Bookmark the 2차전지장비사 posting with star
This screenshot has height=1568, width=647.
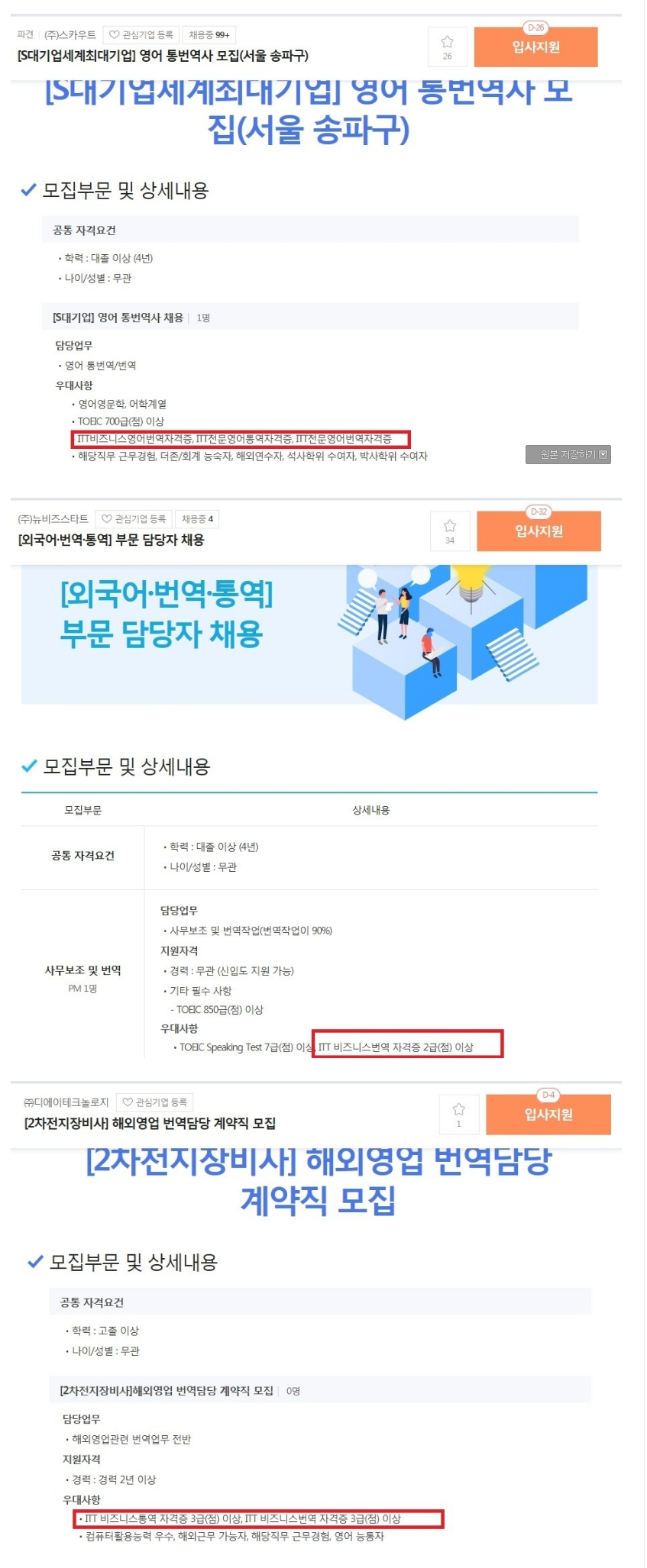(459, 1114)
